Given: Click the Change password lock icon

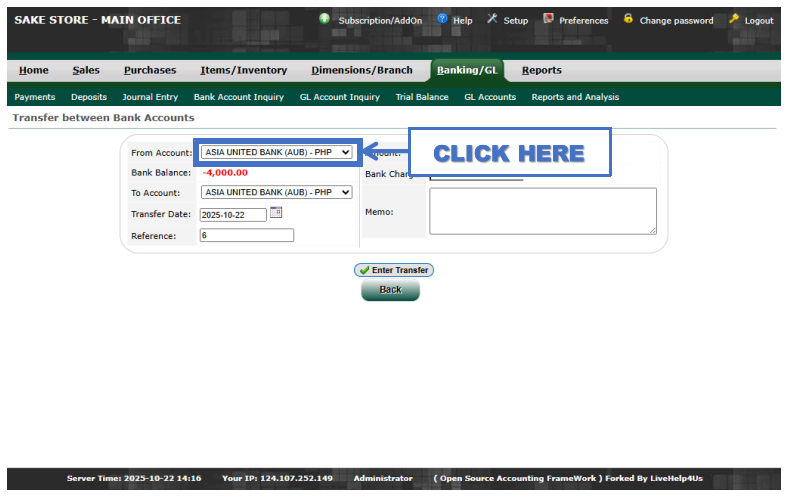Looking at the screenshot, I should (628, 19).
